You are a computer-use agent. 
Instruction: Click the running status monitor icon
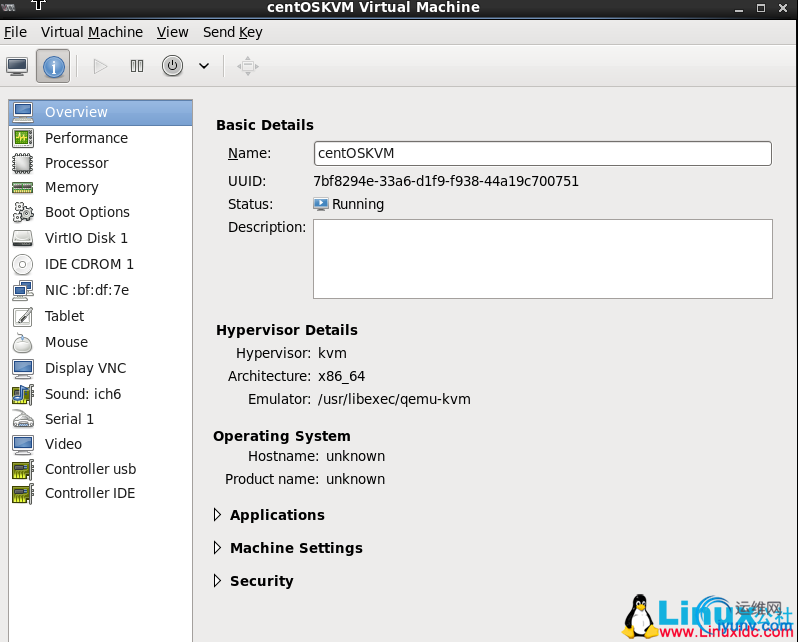321,204
